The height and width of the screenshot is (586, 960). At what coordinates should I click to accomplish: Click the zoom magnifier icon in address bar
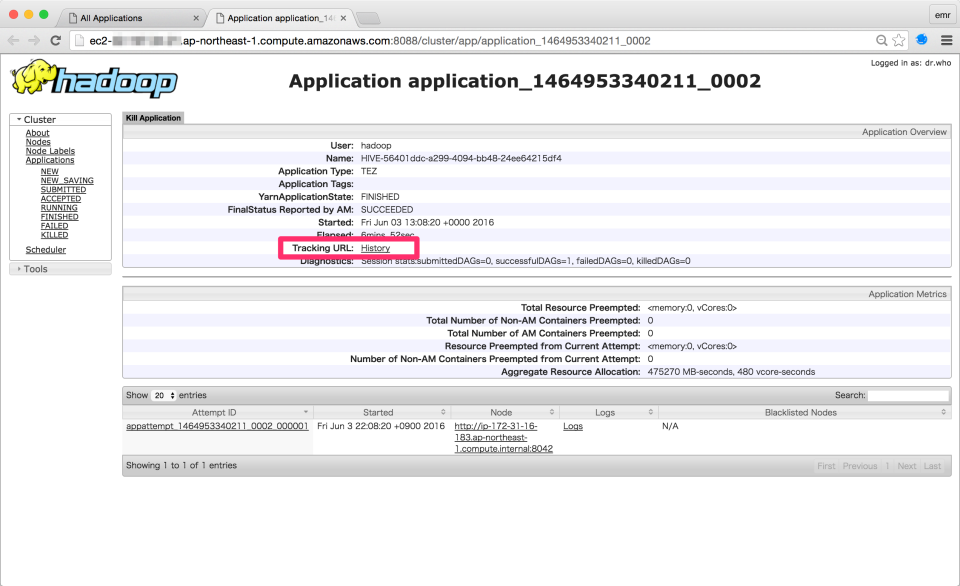(x=881, y=40)
